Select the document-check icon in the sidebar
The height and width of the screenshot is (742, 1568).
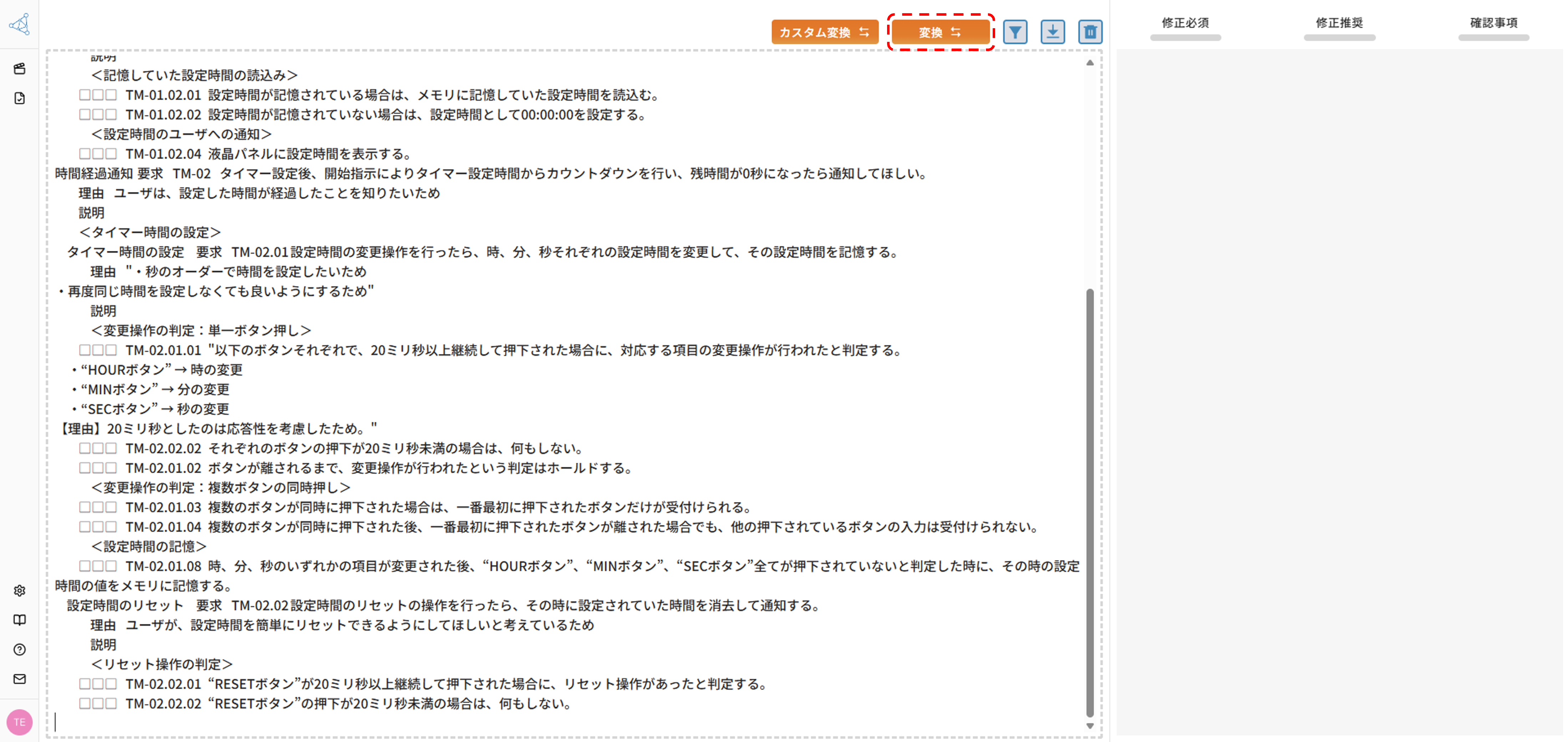tap(20, 97)
